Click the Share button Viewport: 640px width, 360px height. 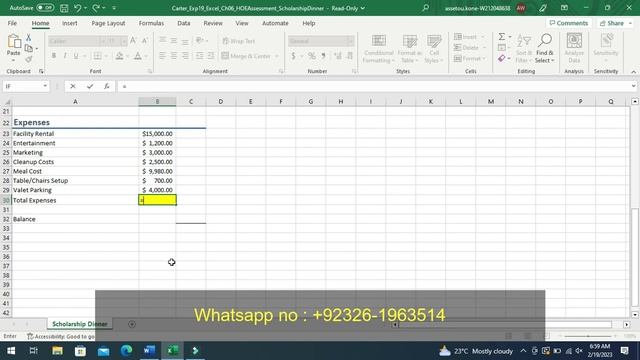tap(615, 23)
